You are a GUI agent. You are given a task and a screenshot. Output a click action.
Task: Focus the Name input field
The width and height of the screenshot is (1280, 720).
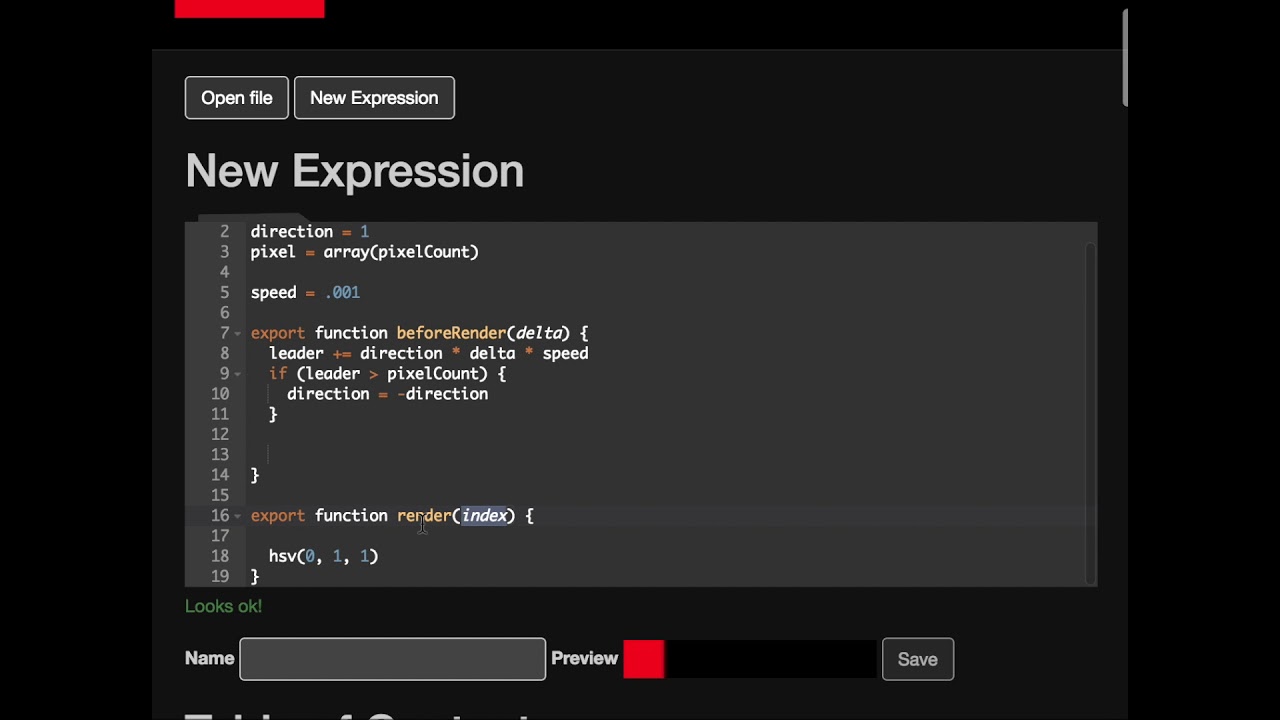click(x=392, y=659)
